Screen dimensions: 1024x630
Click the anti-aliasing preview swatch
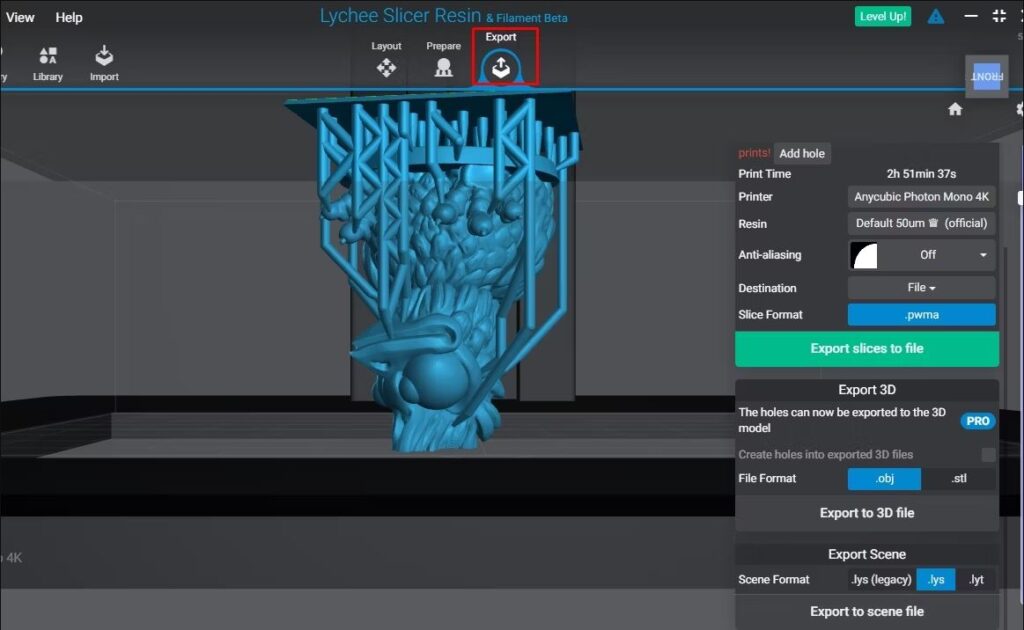[x=864, y=255]
